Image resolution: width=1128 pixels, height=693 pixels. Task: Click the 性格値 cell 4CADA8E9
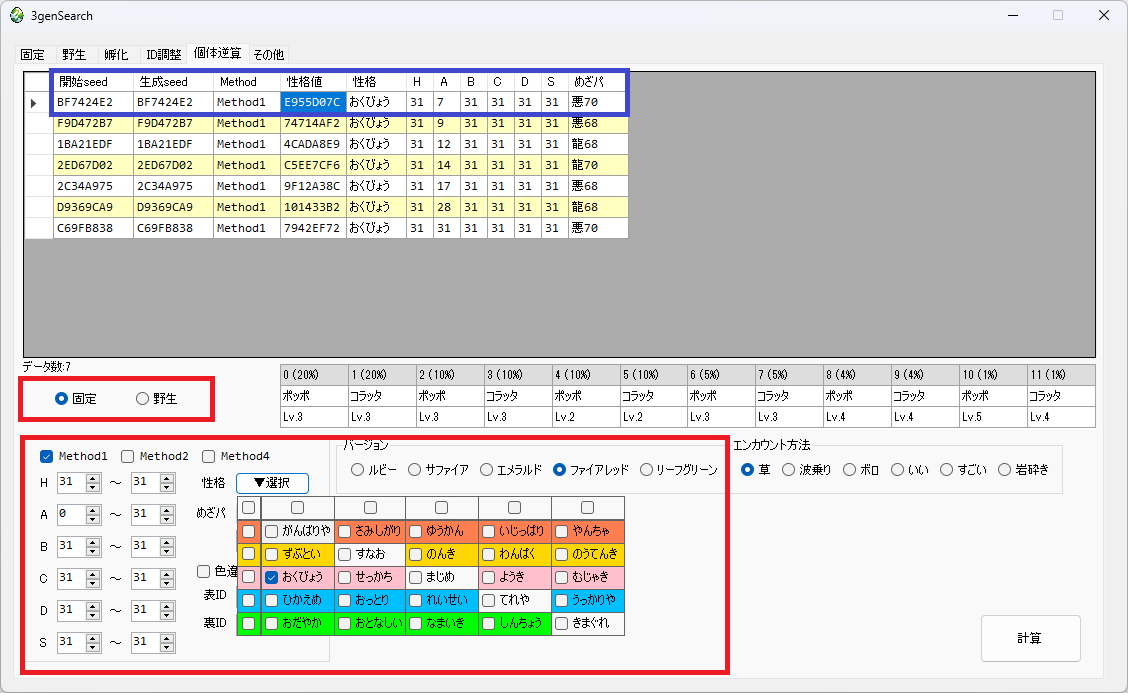(x=313, y=144)
